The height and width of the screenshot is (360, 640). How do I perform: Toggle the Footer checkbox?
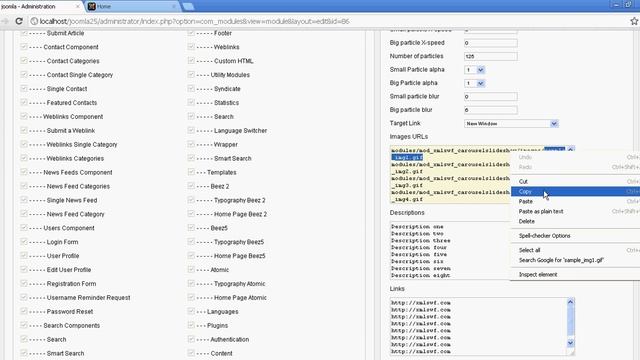(x=191, y=33)
